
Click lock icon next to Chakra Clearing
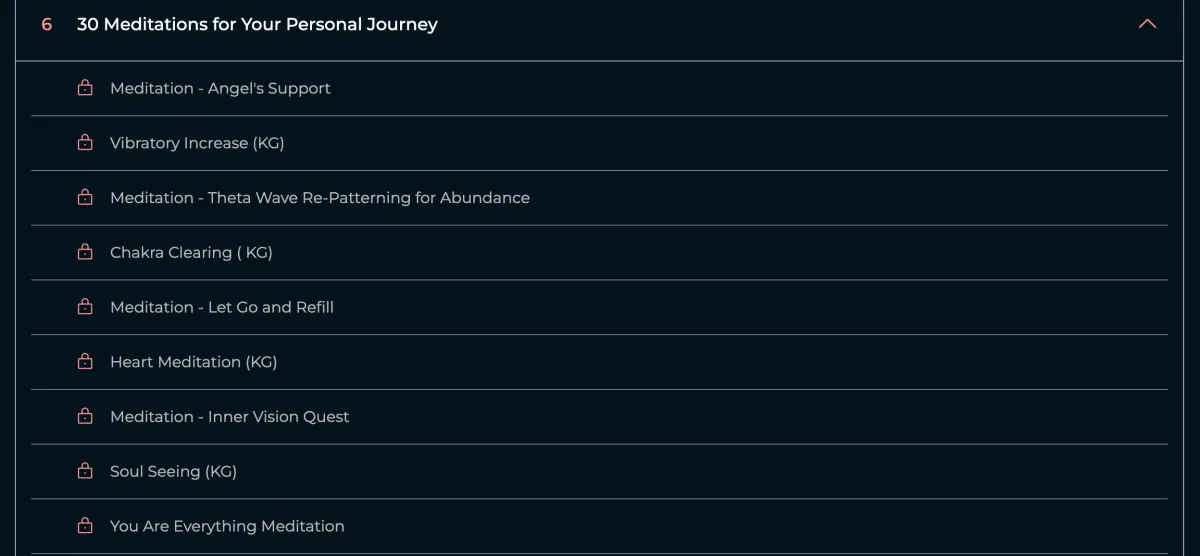[85, 252]
